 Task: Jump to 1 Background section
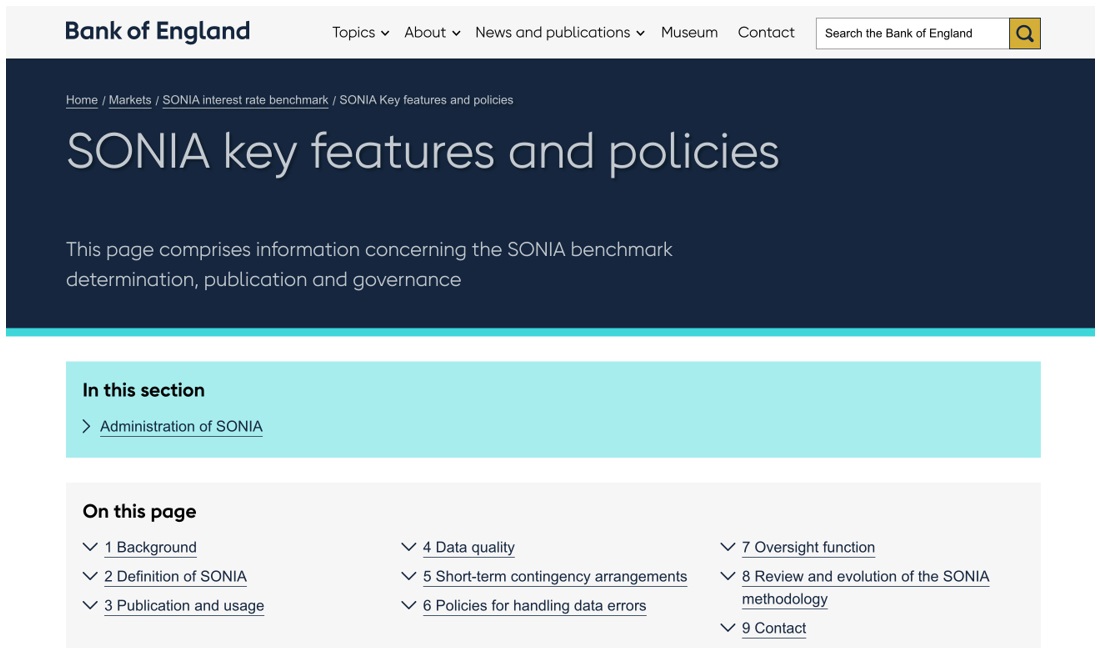pyautogui.click(x=150, y=548)
